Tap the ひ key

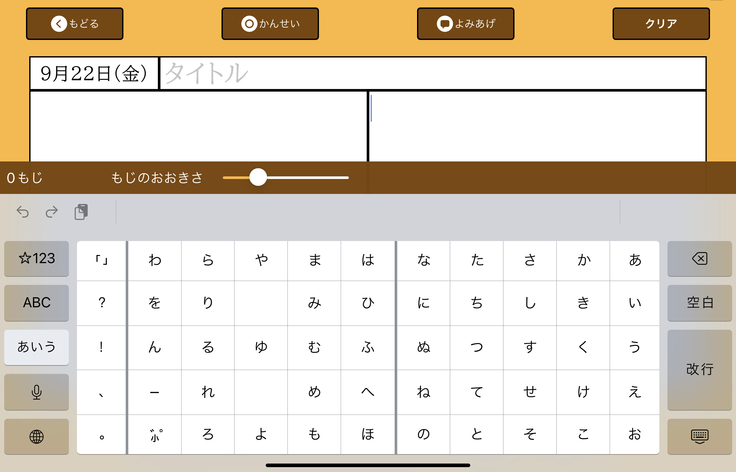point(368,303)
